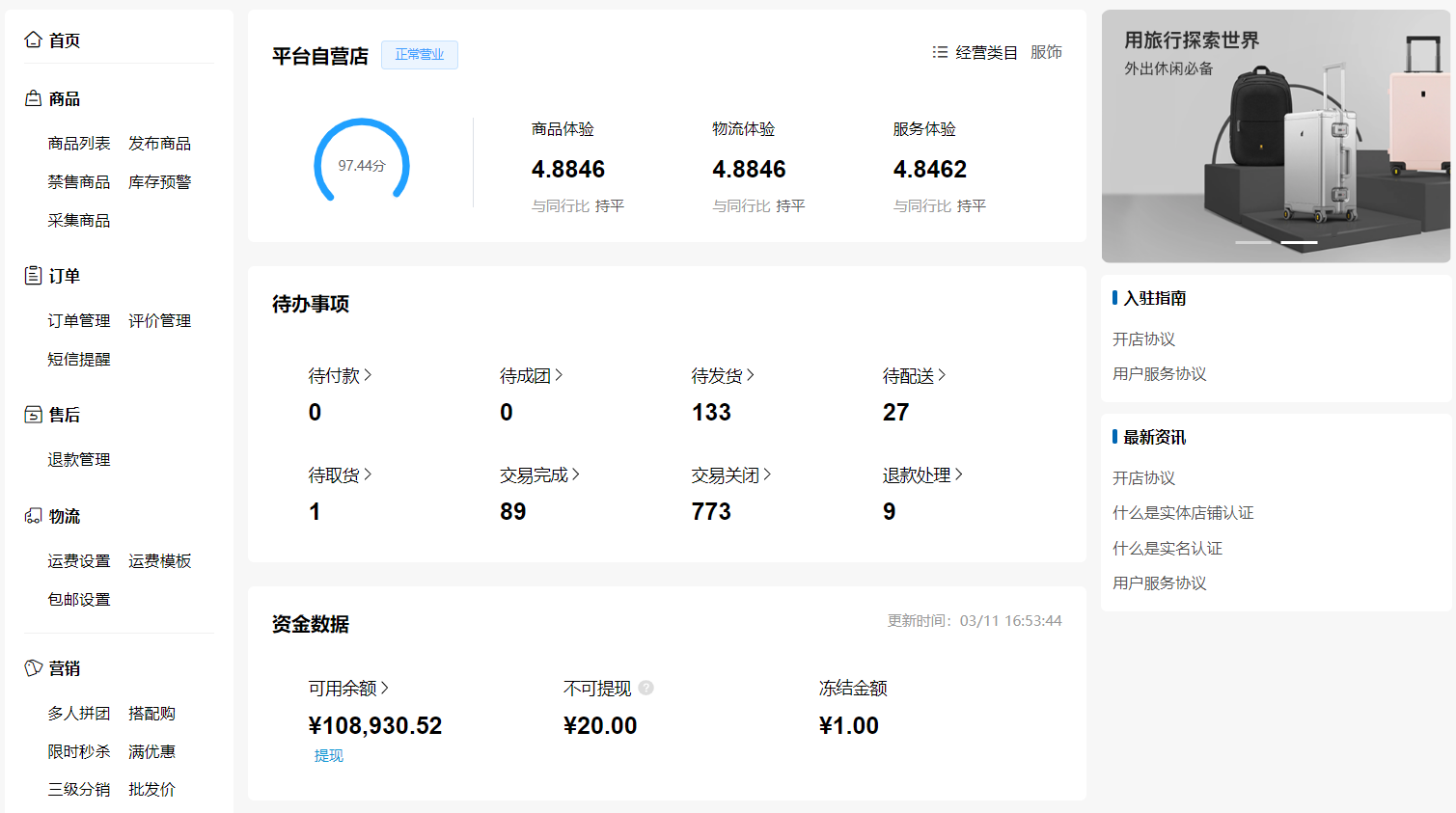This screenshot has width=1456, height=813.
Task: Click the after-sales icon beside 售后
Action: pyautogui.click(x=33, y=415)
